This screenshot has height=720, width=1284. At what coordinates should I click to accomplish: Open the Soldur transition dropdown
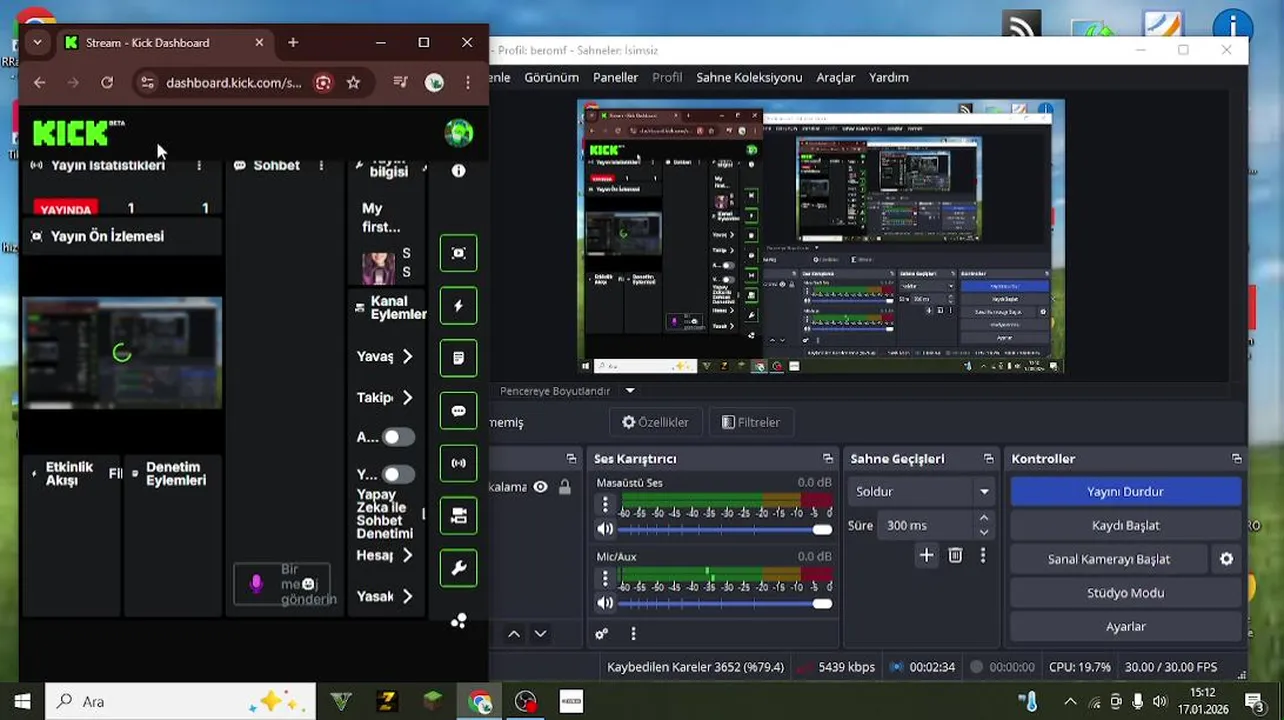coord(921,492)
